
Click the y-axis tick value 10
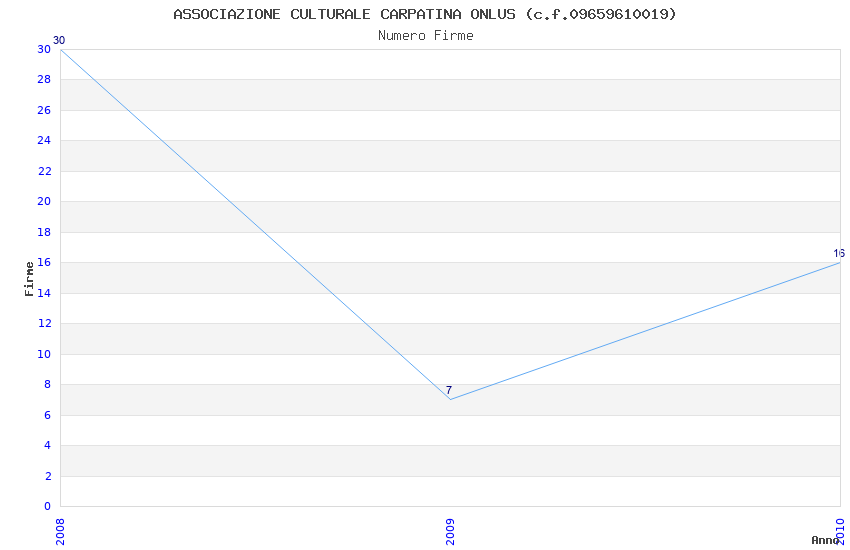[44, 354]
